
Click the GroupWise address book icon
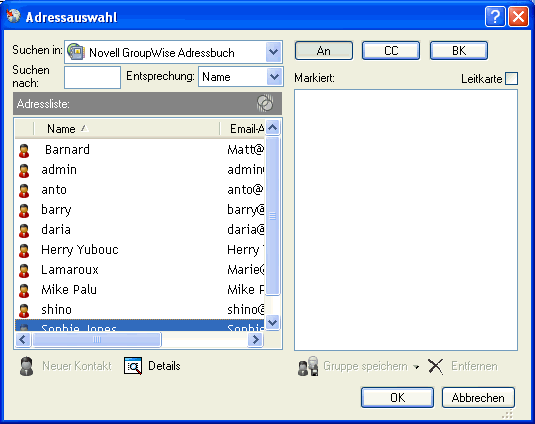[x=76, y=52]
